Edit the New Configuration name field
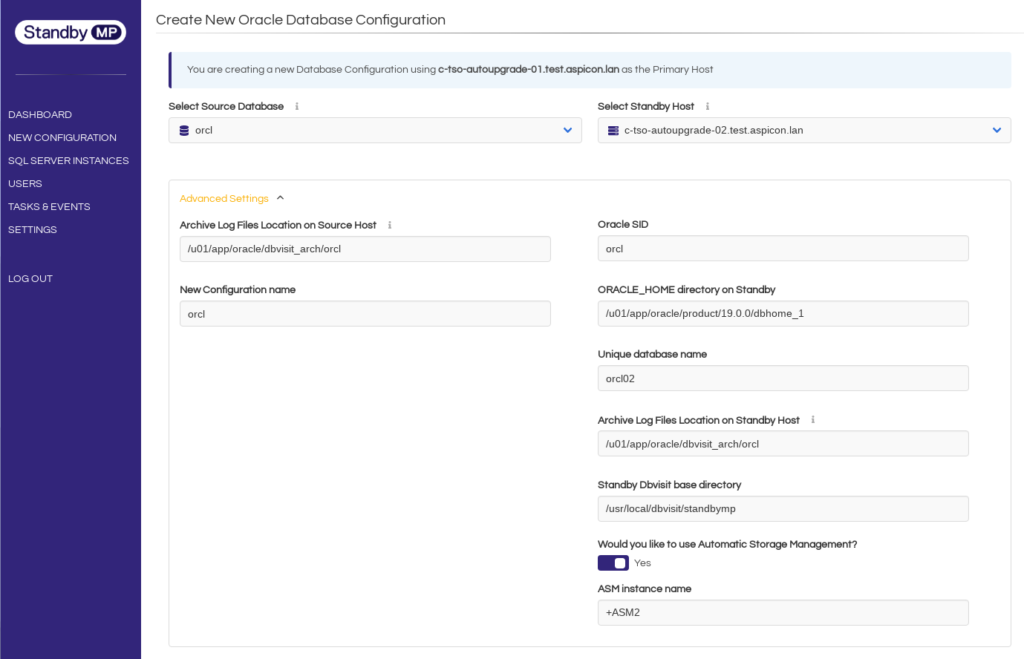Screen dimensions: 1024x659 365,314
